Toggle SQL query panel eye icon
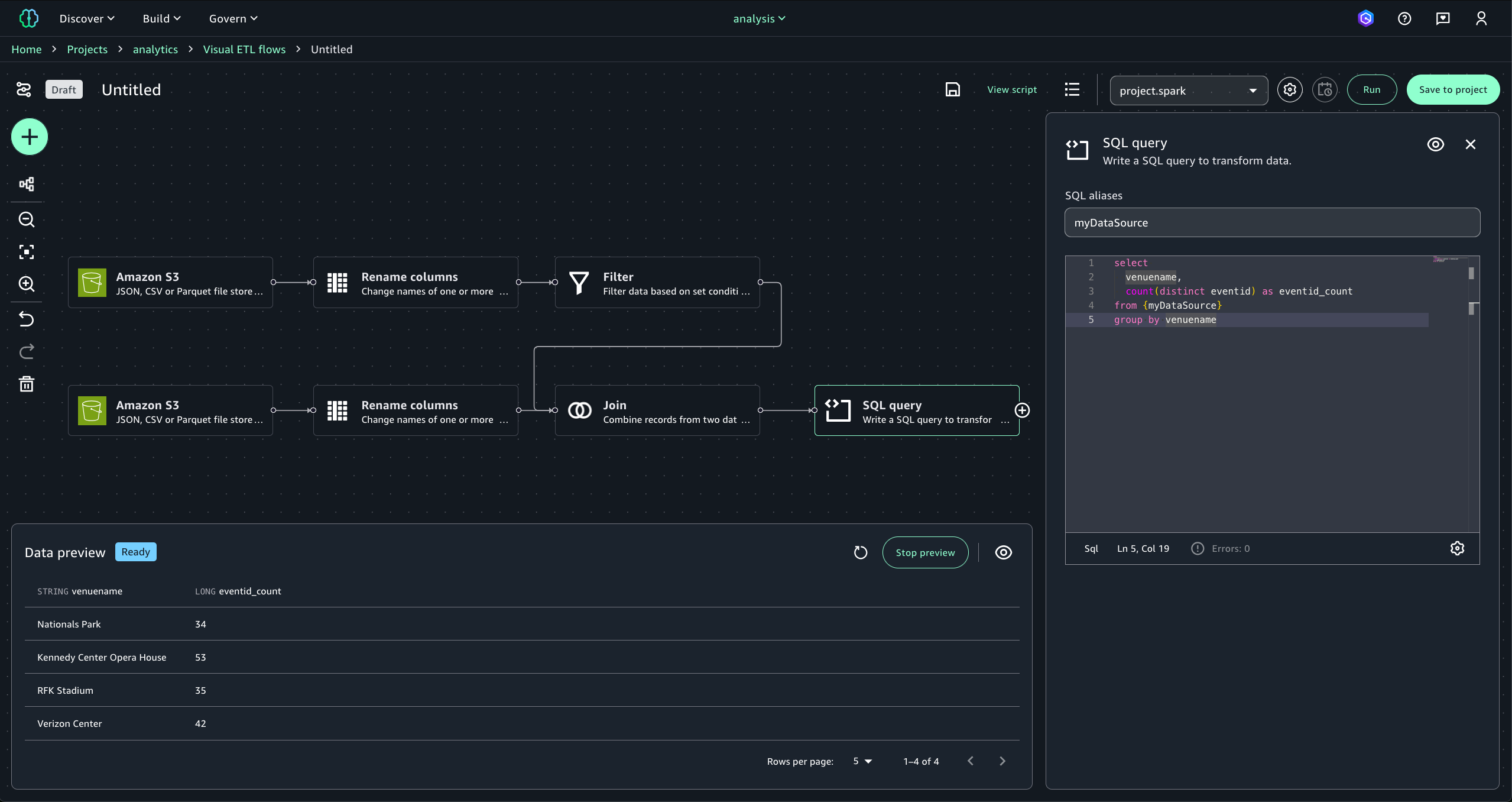This screenshot has height=802, width=1512. point(1435,144)
